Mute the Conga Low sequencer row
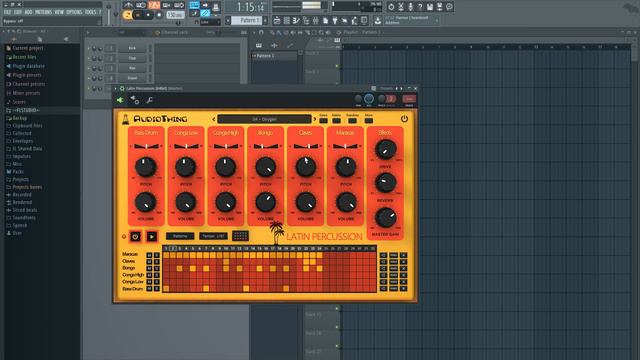 pyautogui.click(x=149, y=282)
